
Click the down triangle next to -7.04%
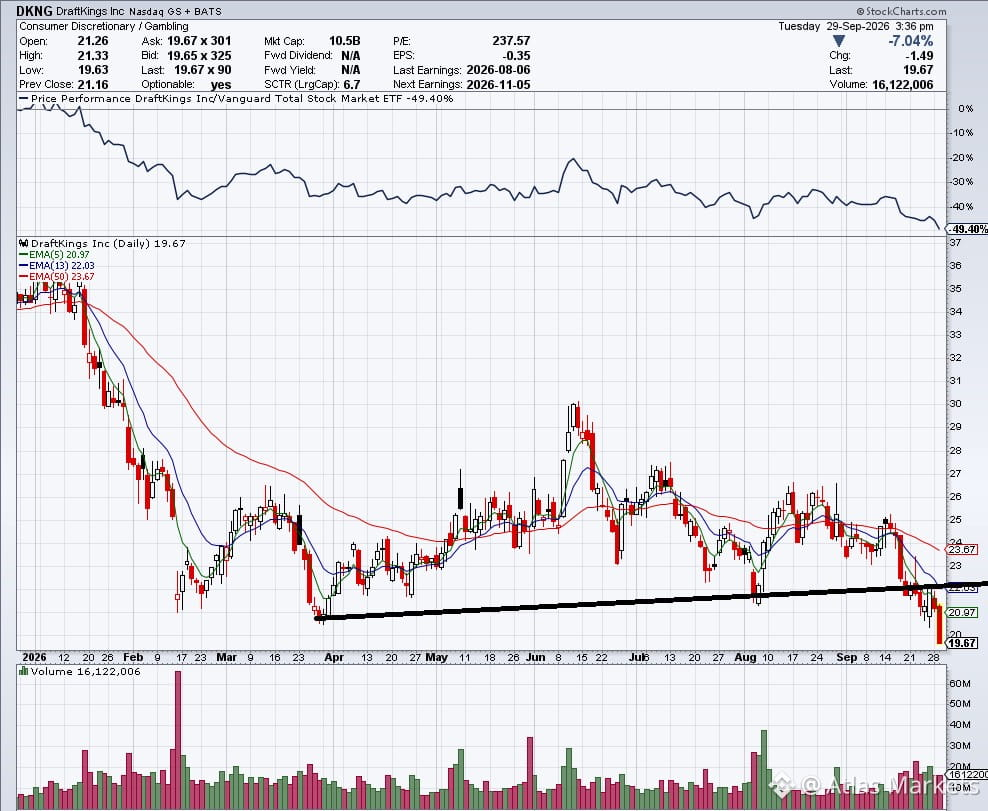[838, 41]
